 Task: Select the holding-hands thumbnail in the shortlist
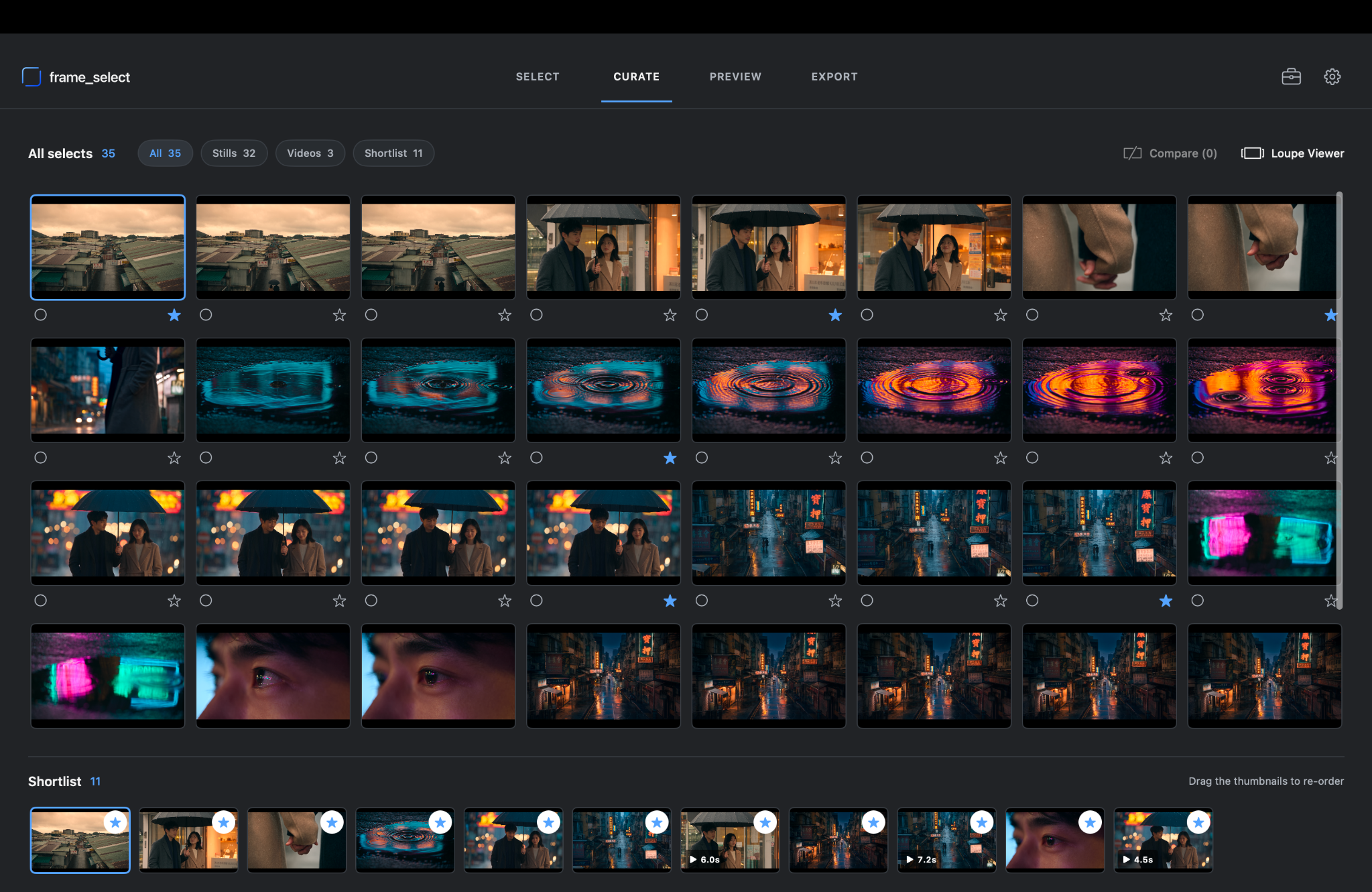[296, 840]
